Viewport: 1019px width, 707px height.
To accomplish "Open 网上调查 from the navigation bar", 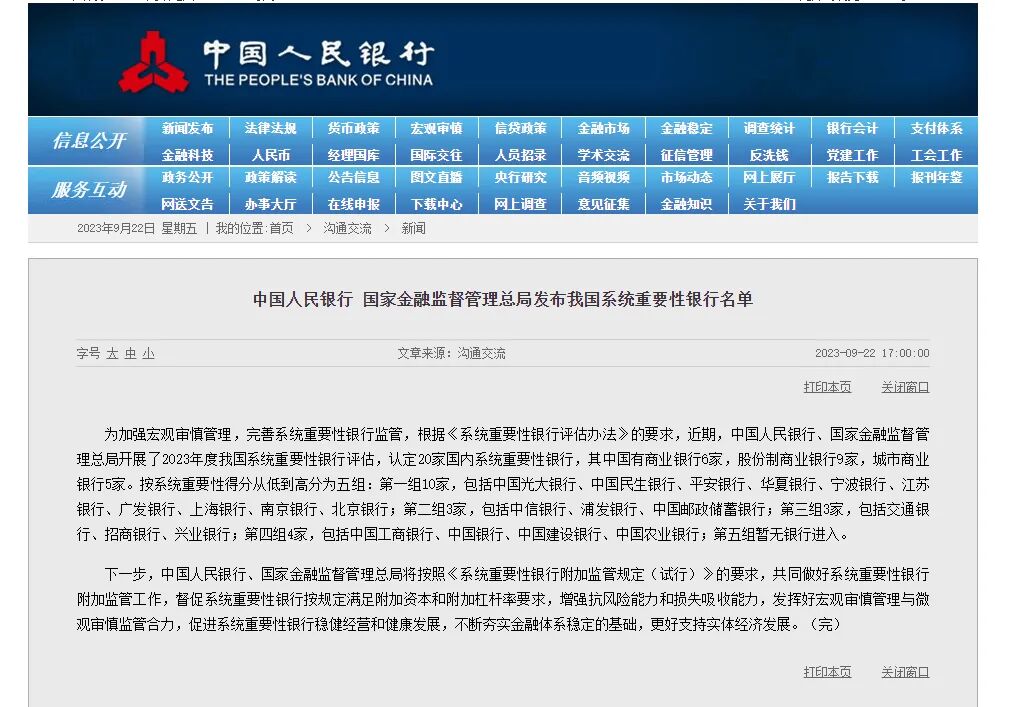I will [519, 203].
